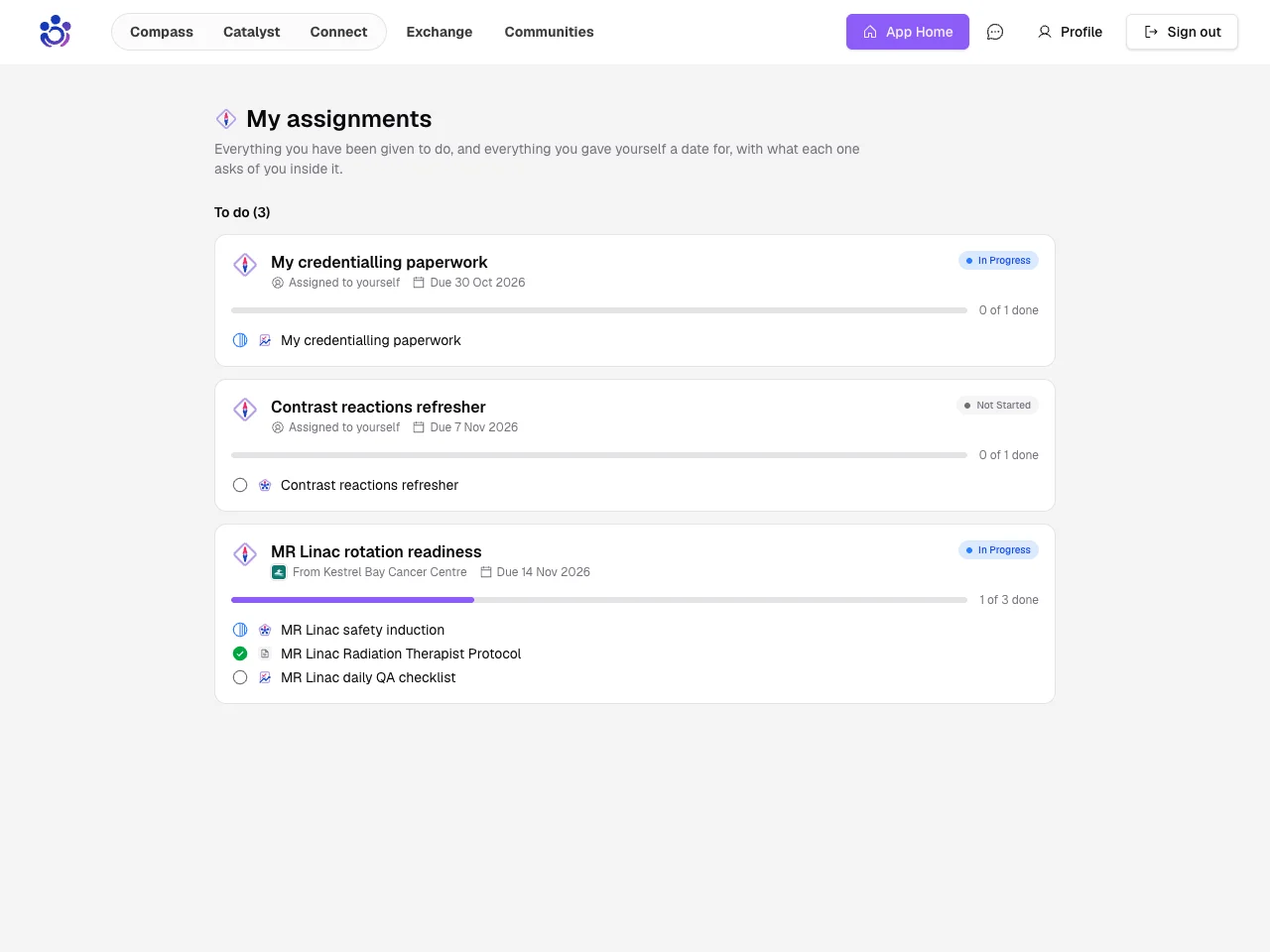Go to Communities in the navigation
Screen dimensions: 1270x952
549,32
